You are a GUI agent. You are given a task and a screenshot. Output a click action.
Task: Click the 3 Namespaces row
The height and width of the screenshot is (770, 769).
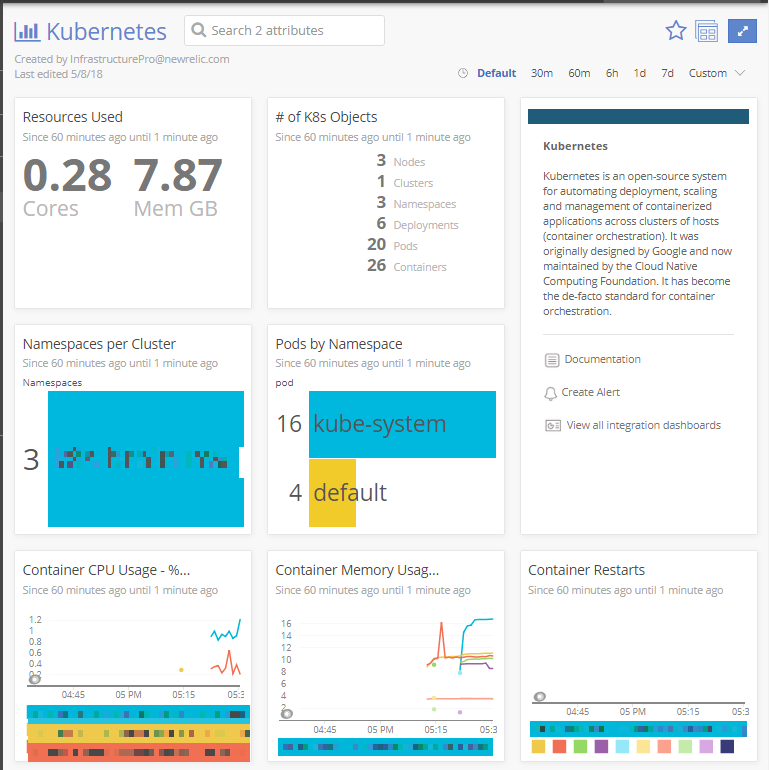[416, 203]
